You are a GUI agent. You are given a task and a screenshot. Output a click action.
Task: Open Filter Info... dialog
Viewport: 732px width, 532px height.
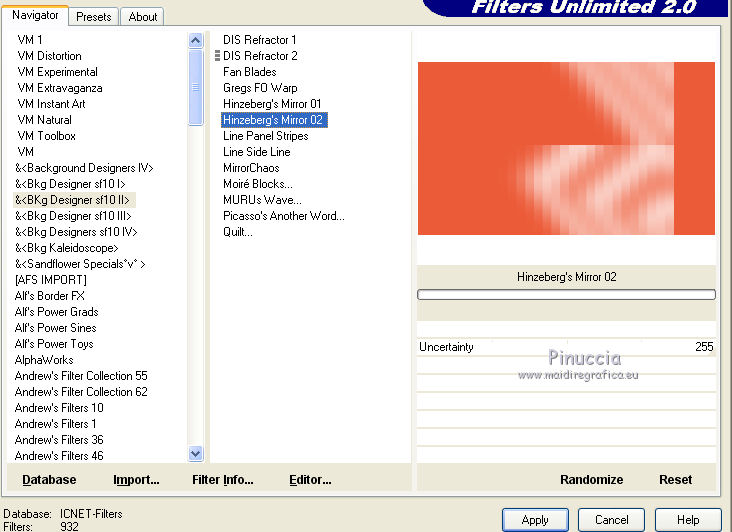click(x=223, y=480)
